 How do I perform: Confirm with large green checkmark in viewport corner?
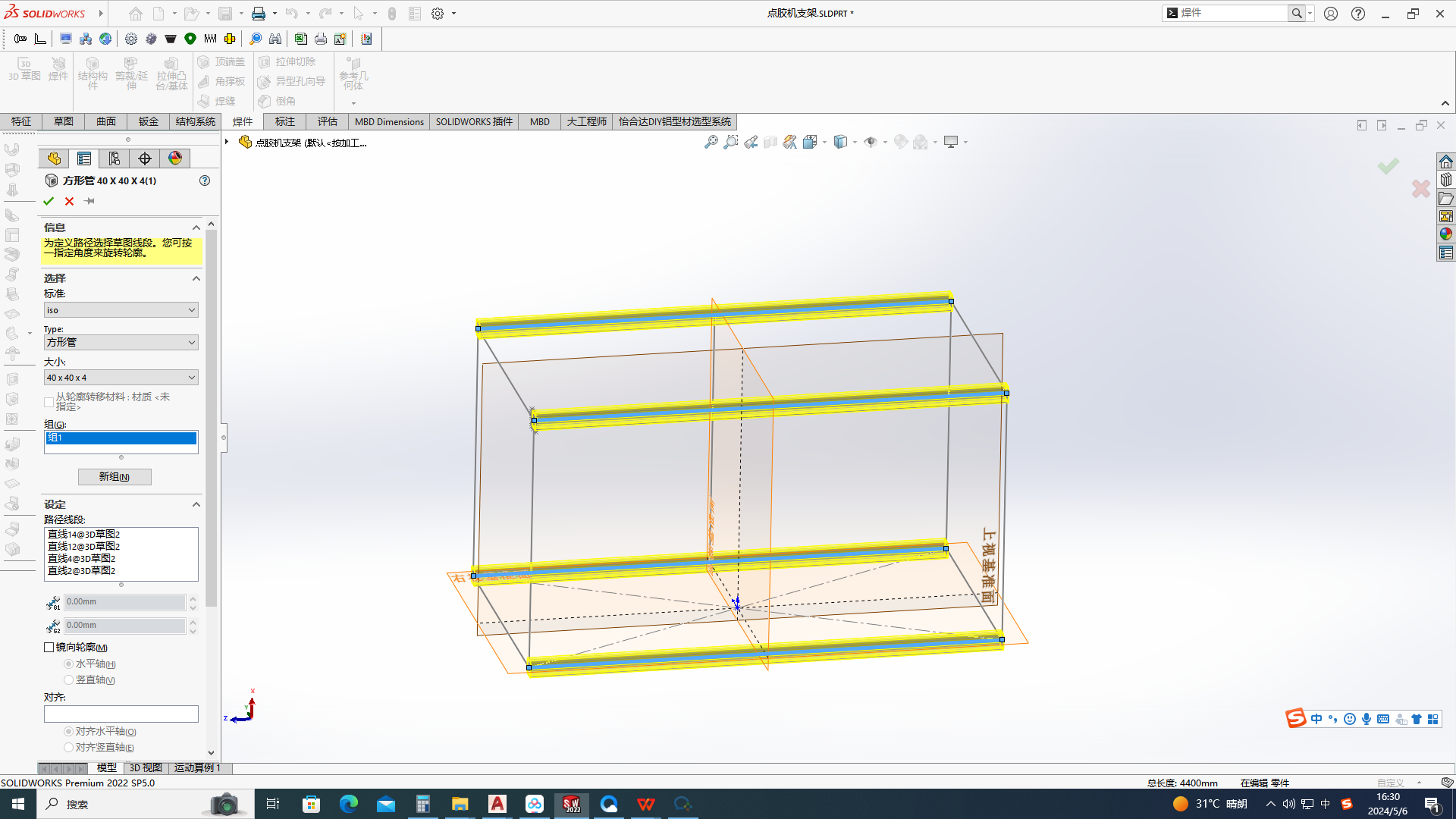coord(1389,165)
